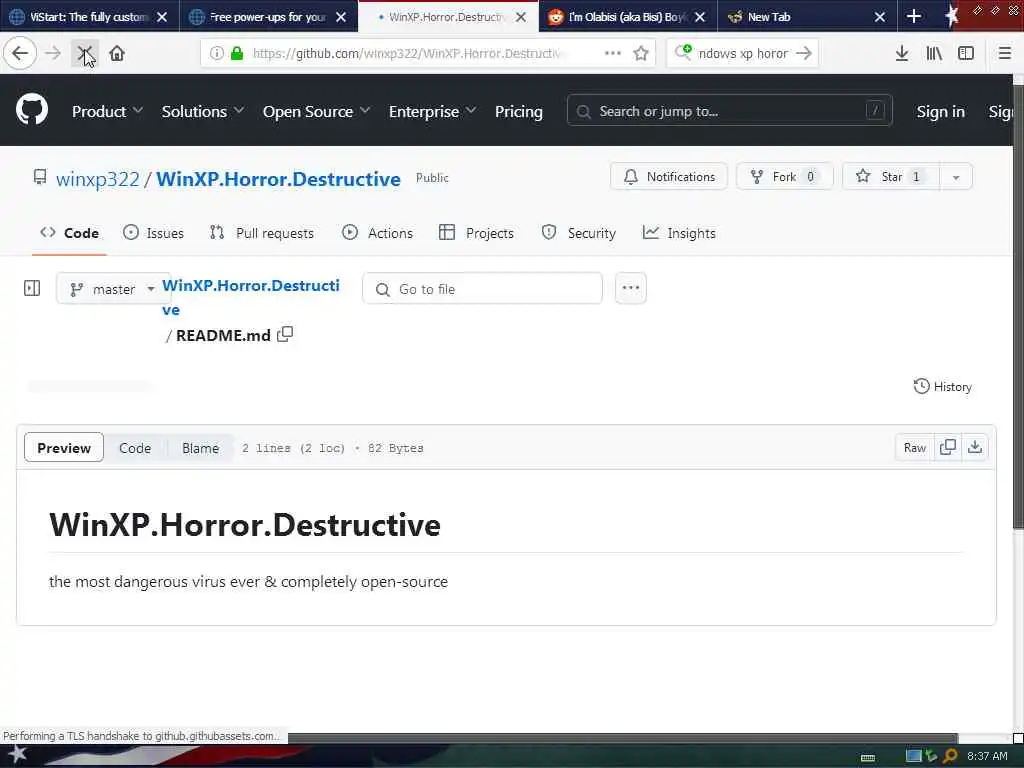
Task: Close the New Tab tab
Action: click(880, 17)
